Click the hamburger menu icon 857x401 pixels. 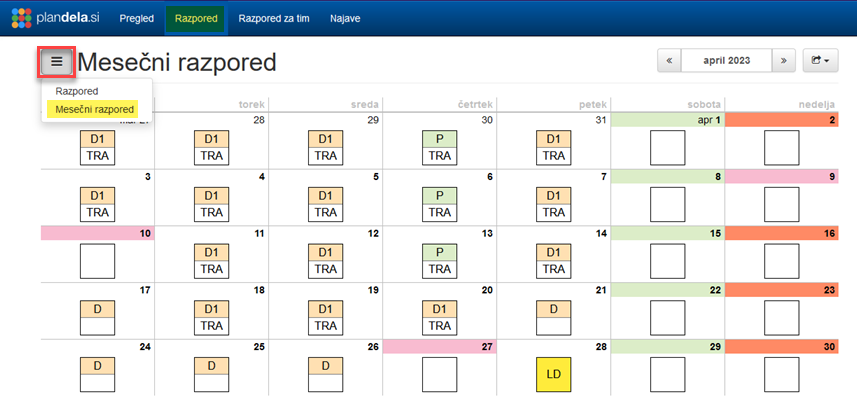pyautogui.click(x=57, y=62)
